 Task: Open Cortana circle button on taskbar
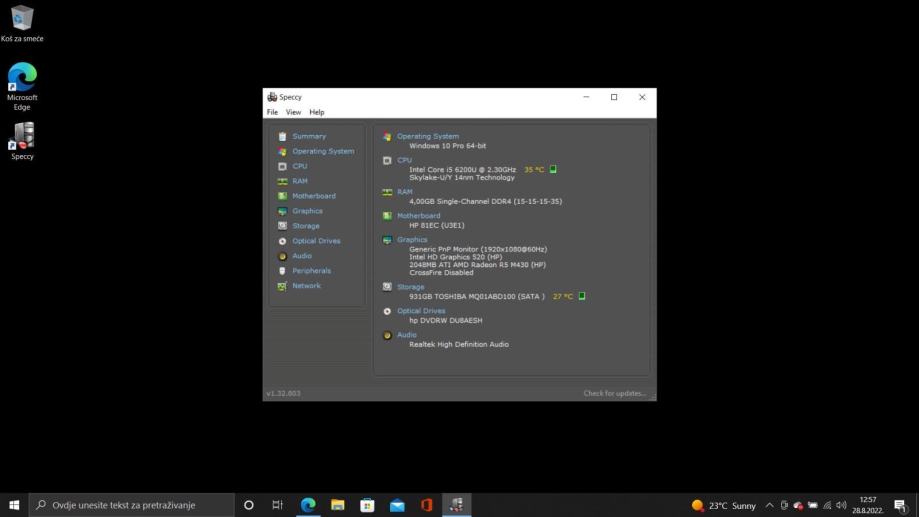249,505
